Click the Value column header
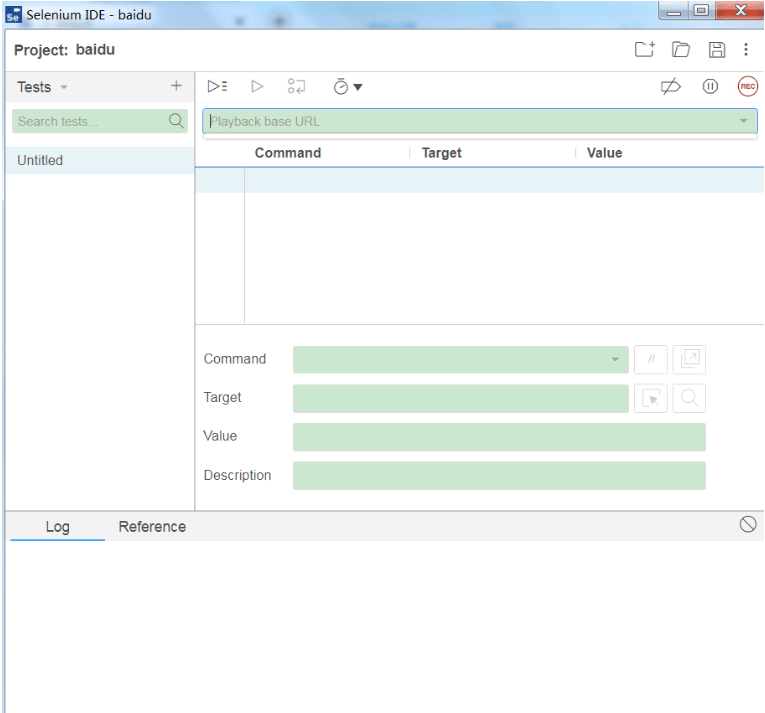Image resolution: width=765 pixels, height=713 pixels. (604, 153)
